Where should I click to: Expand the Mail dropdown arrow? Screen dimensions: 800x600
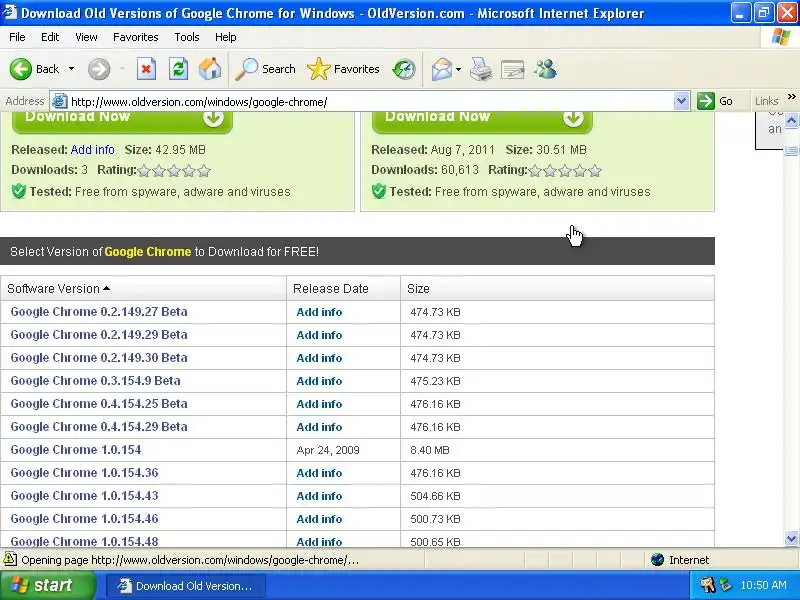click(x=458, y=69)
